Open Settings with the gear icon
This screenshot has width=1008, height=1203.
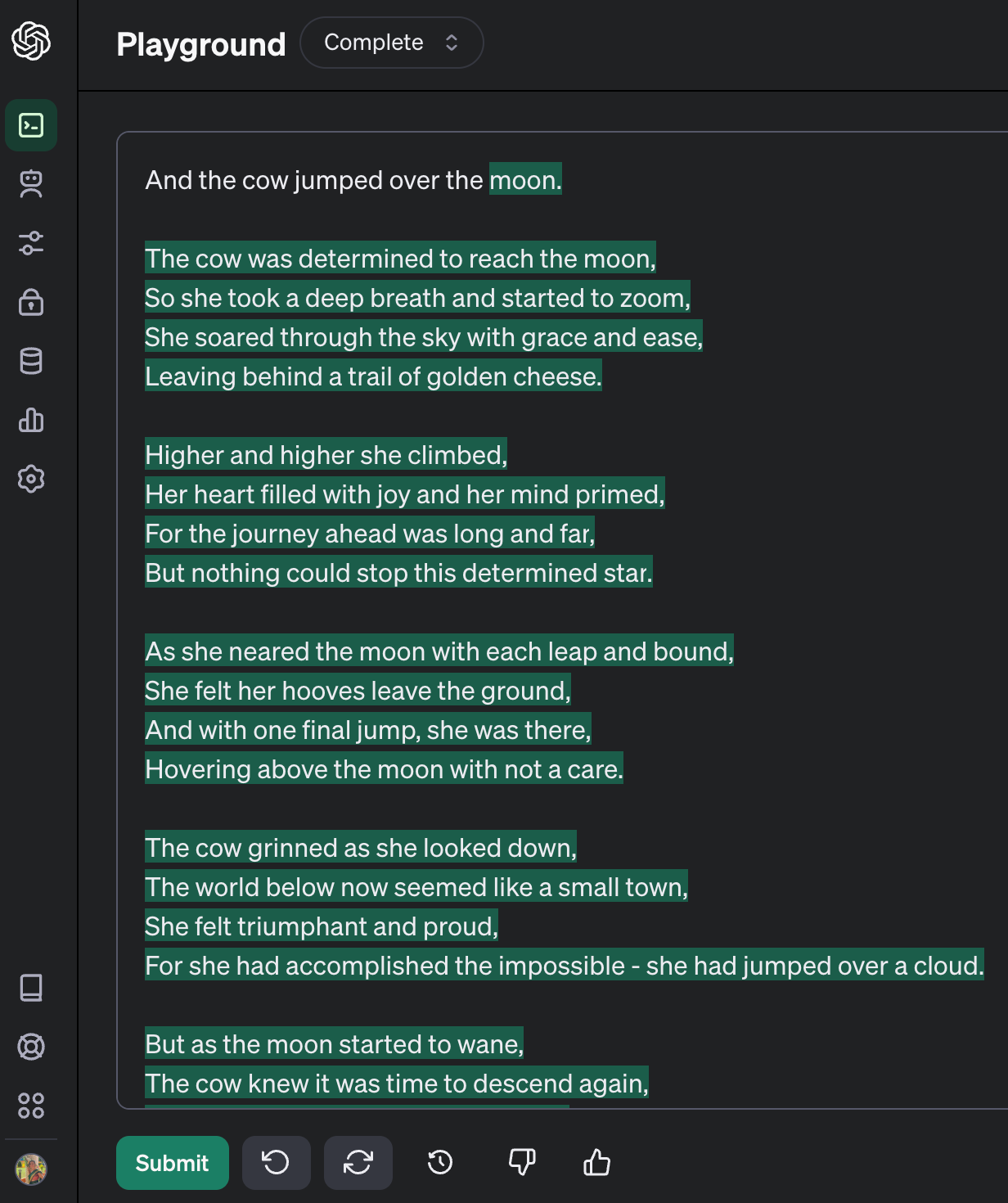31,480
